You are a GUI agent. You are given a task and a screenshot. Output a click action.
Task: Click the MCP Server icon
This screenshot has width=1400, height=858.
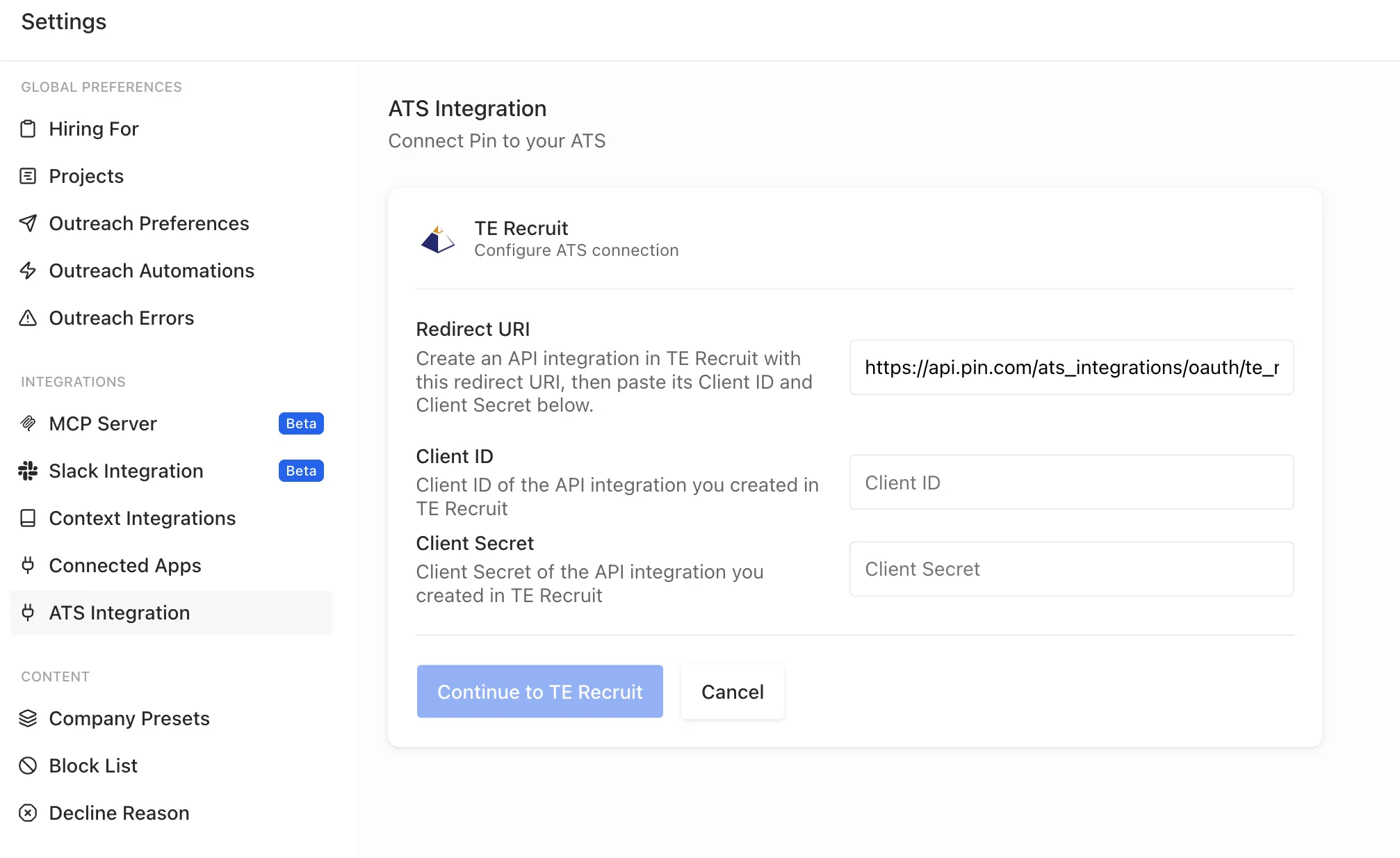pos(28,423)
